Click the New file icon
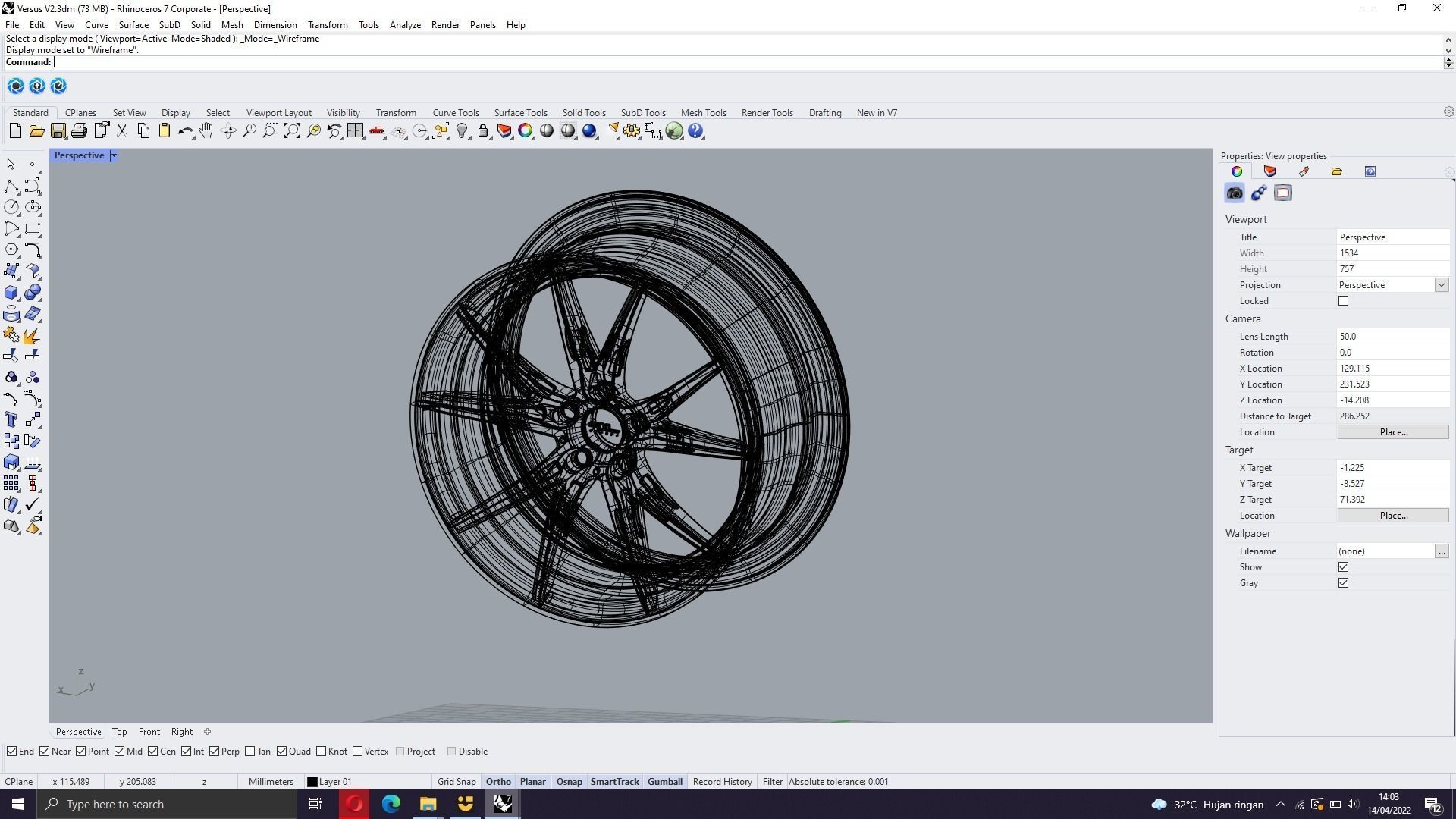1456x819 pixels. coord(15,131)
